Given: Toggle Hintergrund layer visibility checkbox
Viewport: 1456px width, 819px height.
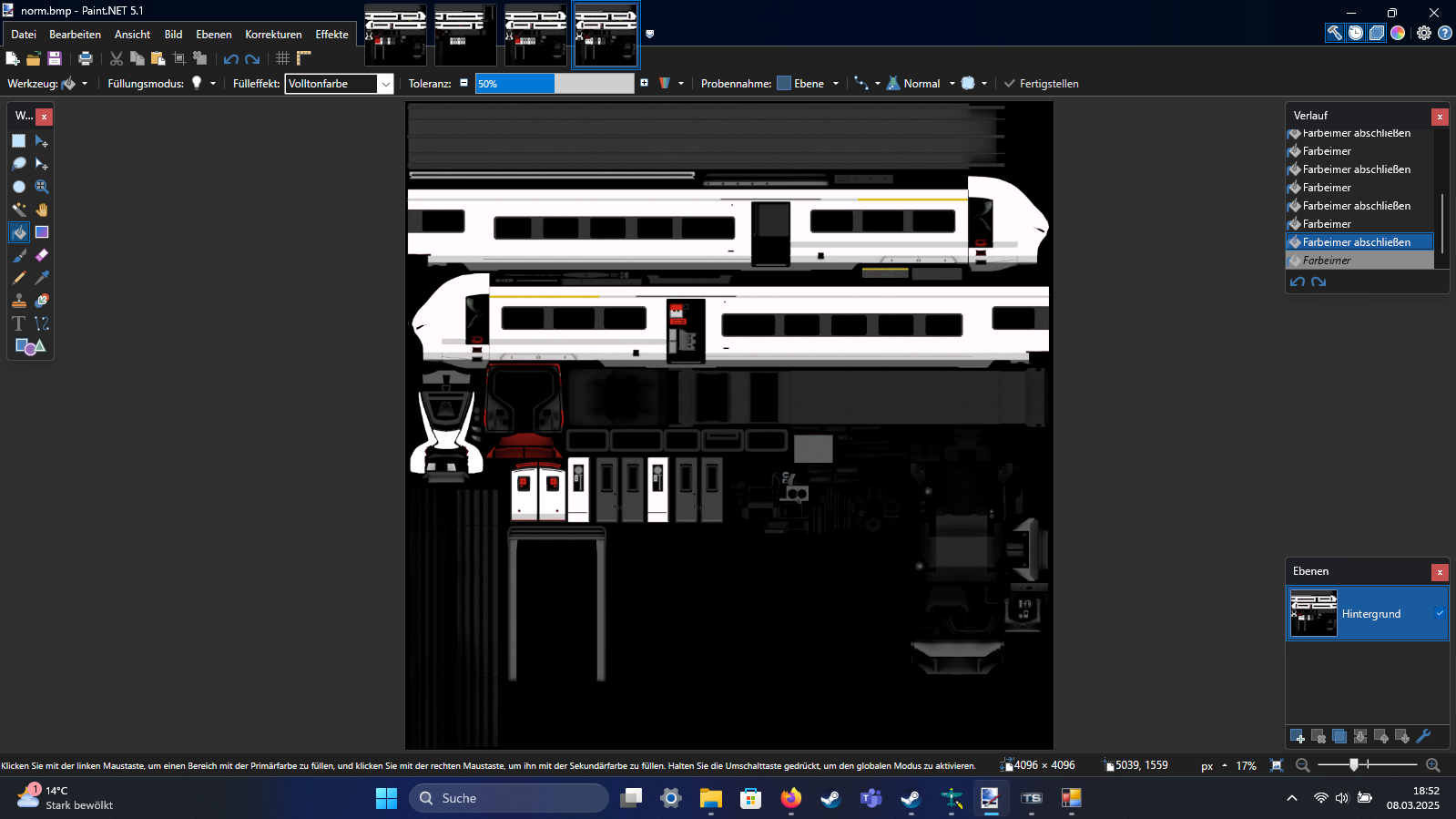Looking at the screenshot, I should coord(1440,613).
